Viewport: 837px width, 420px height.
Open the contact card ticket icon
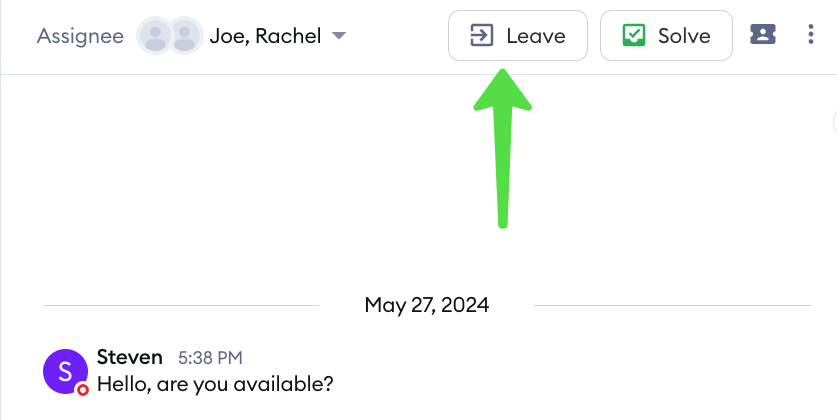pos(763,35)
